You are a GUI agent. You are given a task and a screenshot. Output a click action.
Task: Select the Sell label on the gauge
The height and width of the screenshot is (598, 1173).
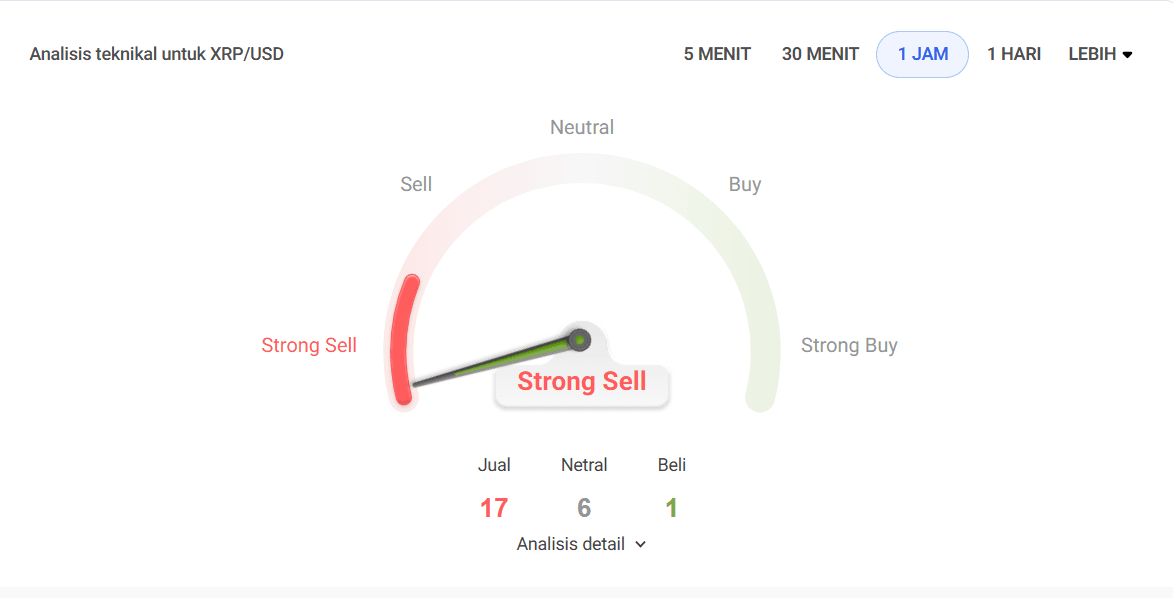(x=416, y=184)
